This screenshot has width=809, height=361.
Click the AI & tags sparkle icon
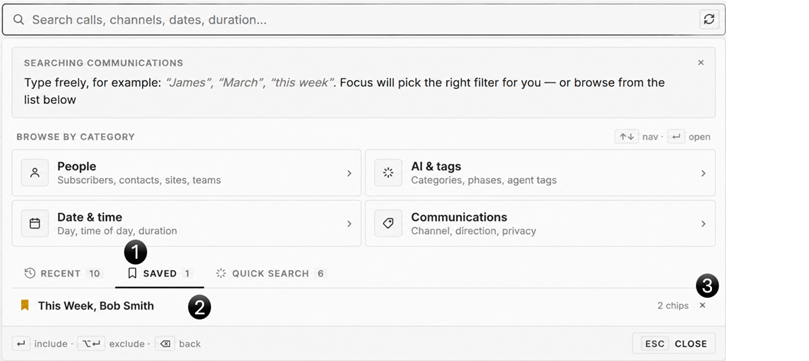click(x=388, y=173)
